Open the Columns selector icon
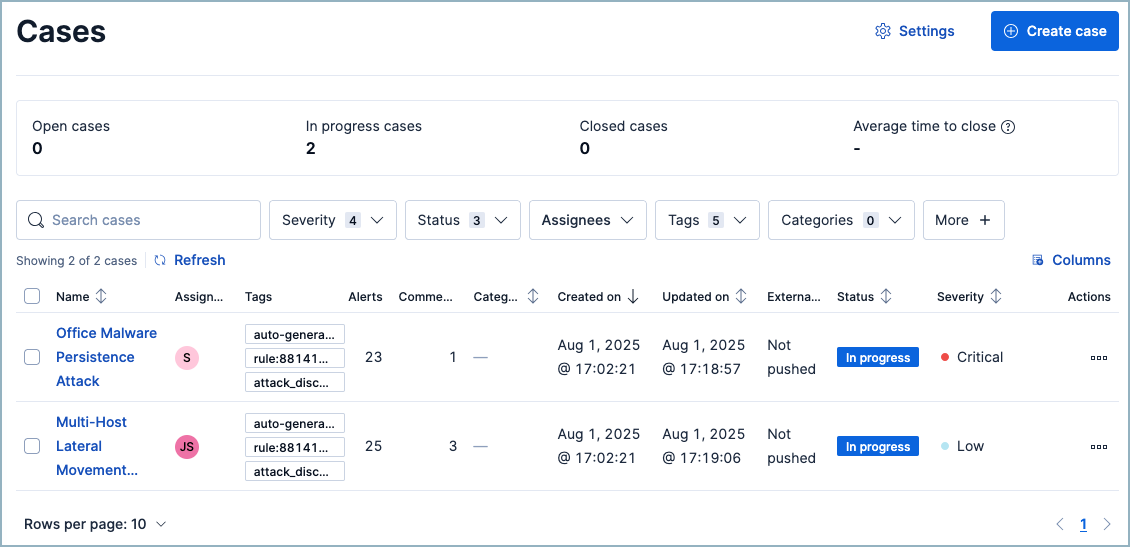This screenshot has width=1130, height=547. [x=1038, y=260]
